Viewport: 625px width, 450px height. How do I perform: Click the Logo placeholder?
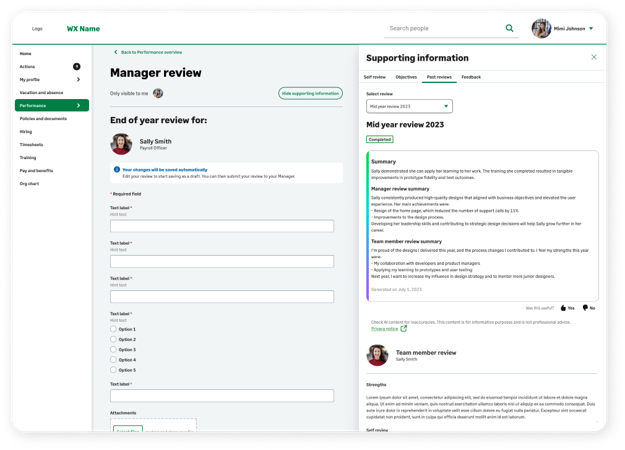coord(37,29)
